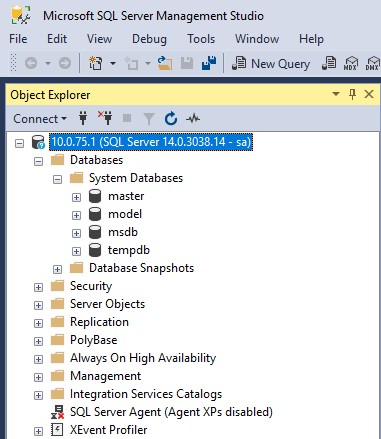
Task: Open the Tools menu
Action: pyautogui.click(x=201, y=39)
